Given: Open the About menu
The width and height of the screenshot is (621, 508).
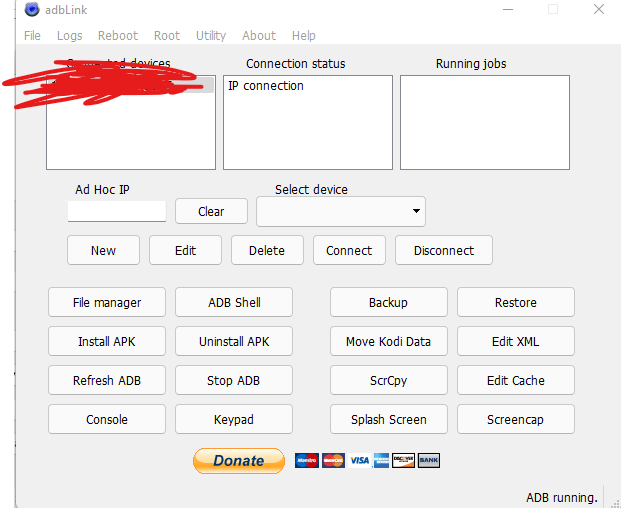Looking at the screenshot, I should tap(259, 36).
